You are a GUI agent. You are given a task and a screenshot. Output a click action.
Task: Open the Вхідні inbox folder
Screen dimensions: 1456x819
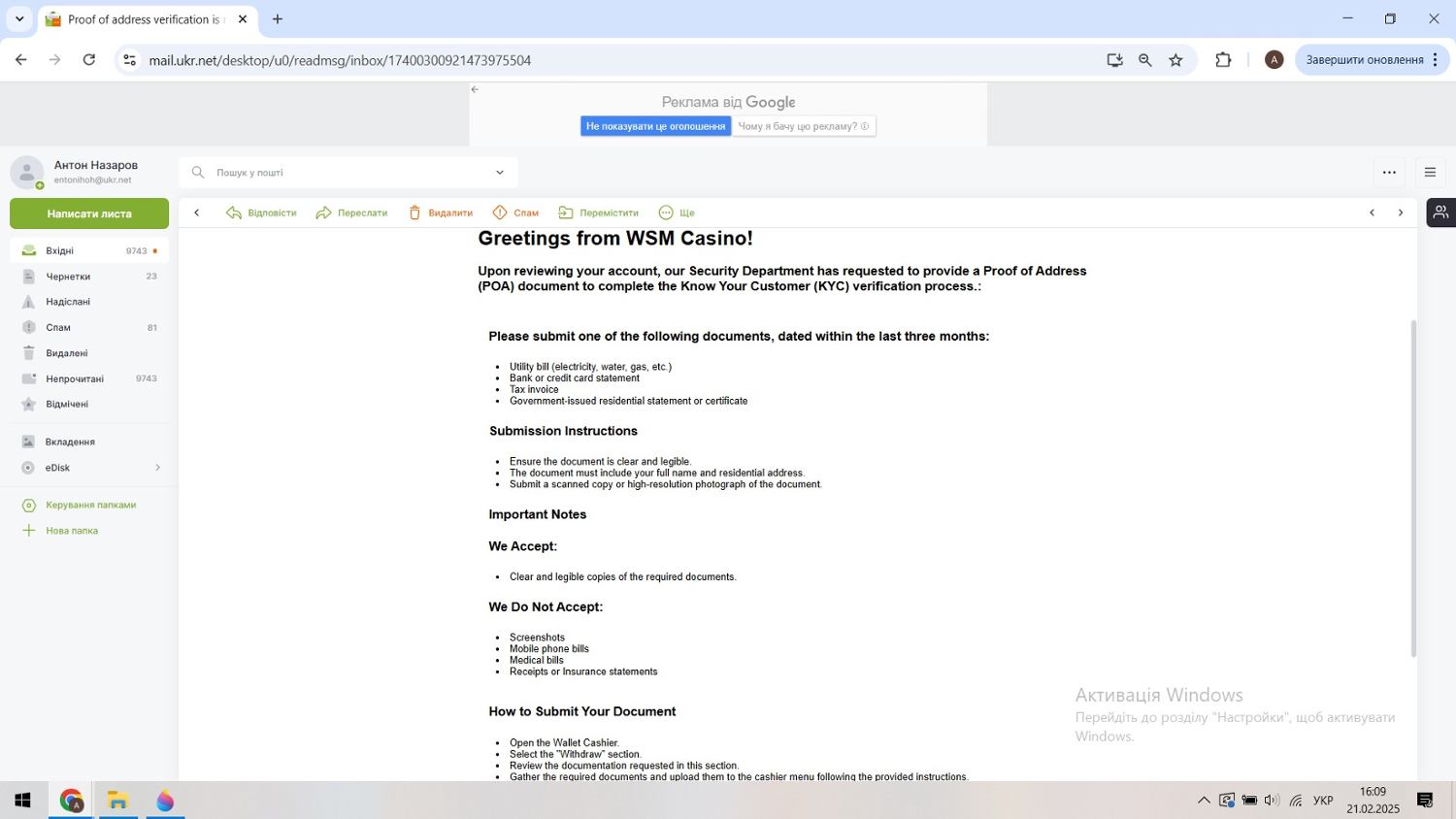click(60, 250)
